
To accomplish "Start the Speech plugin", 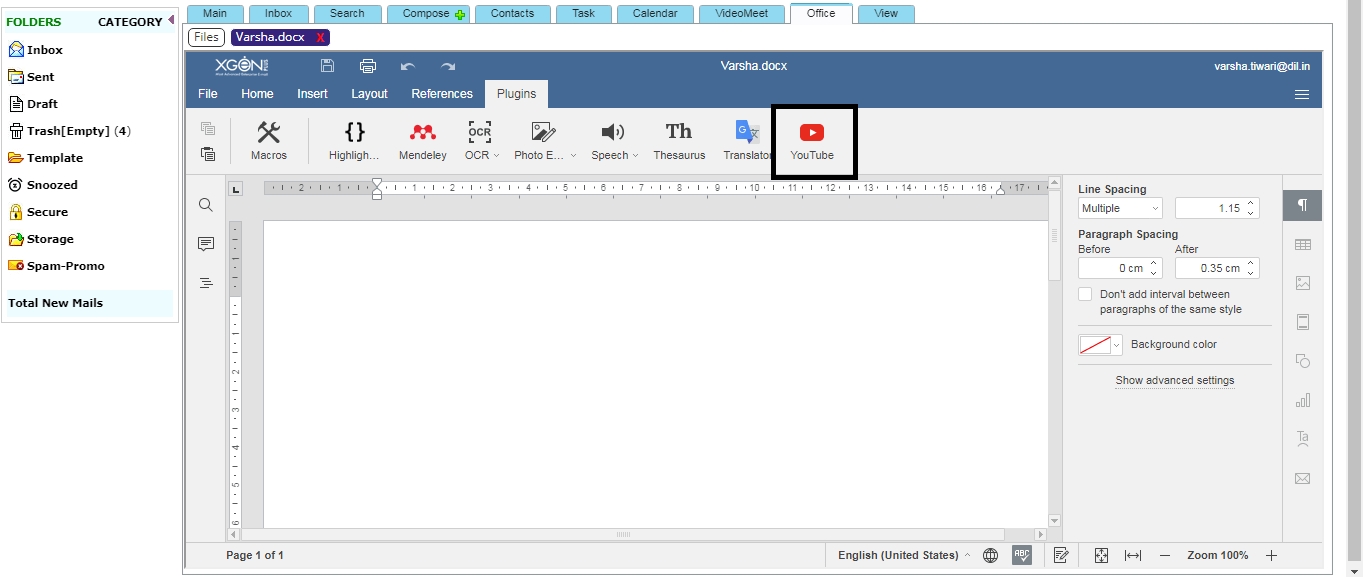I will coord(612,141).
